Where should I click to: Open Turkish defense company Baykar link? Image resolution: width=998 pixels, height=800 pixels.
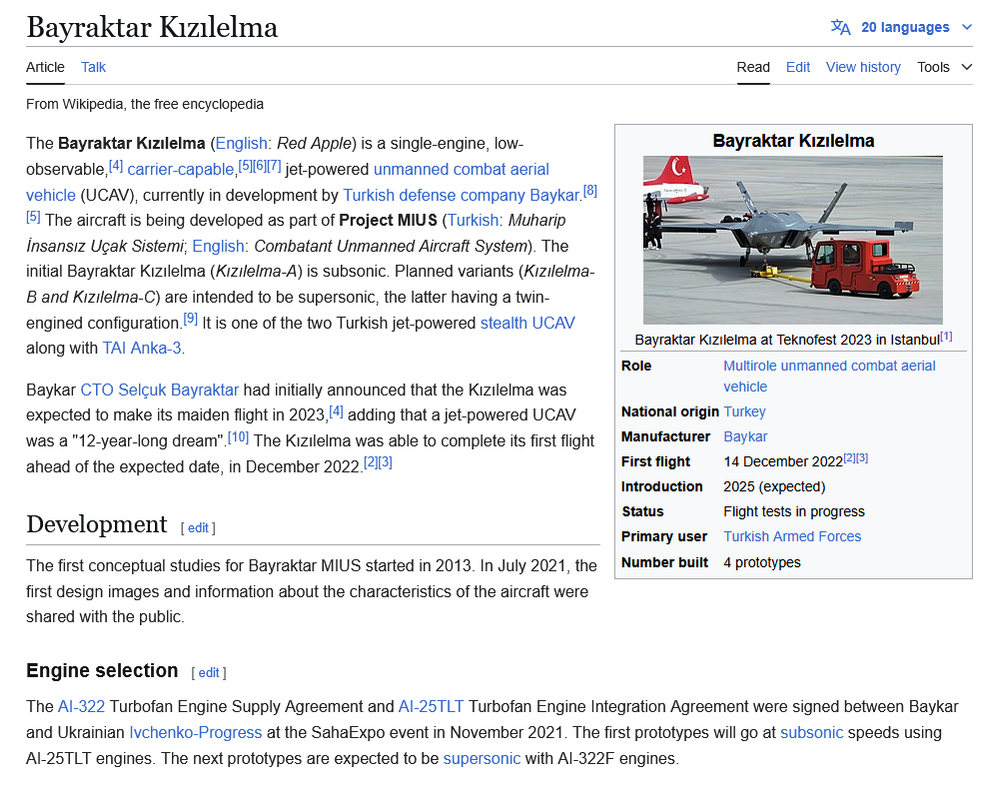[x=461, y=195]
